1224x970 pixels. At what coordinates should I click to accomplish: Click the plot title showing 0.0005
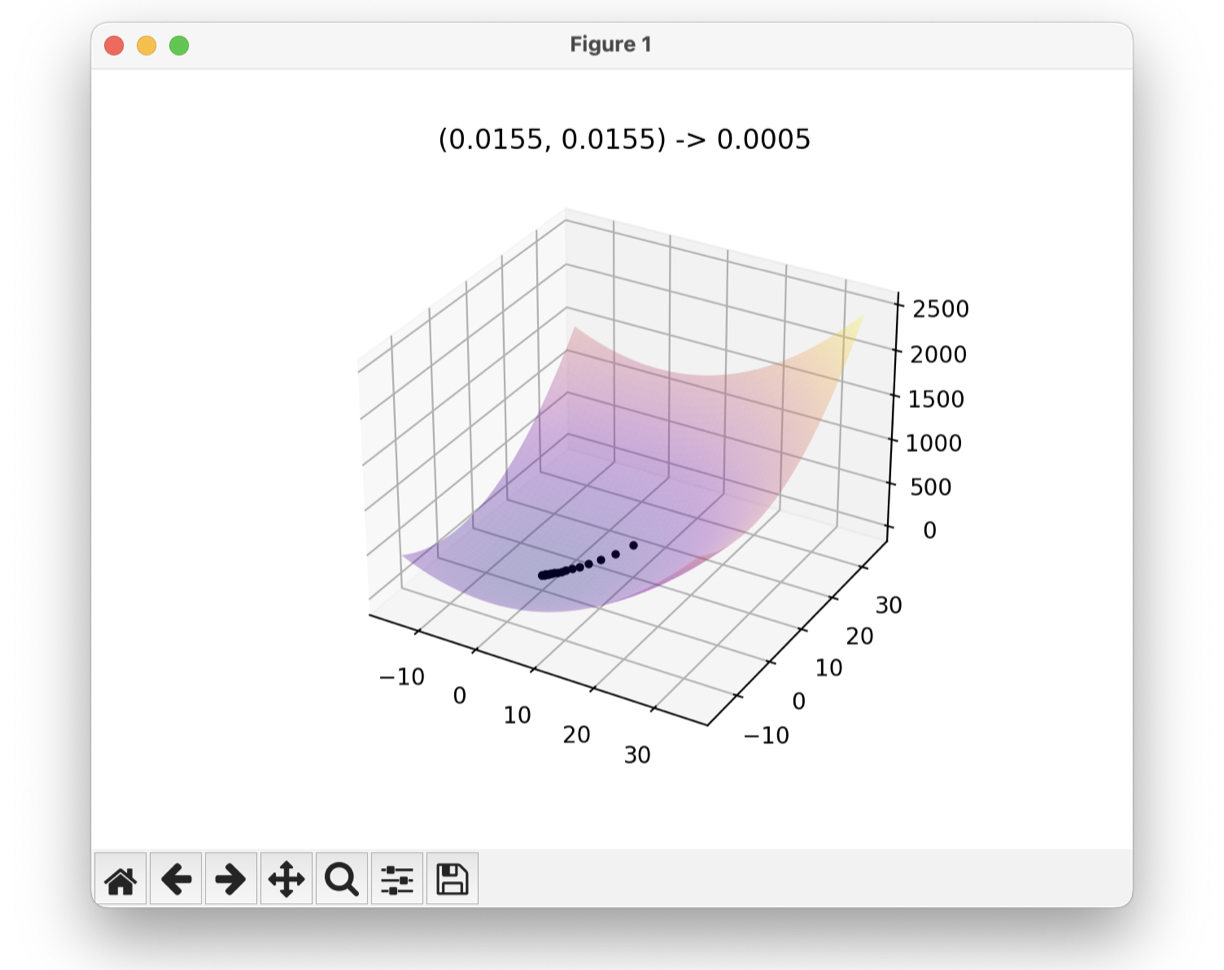624,140
